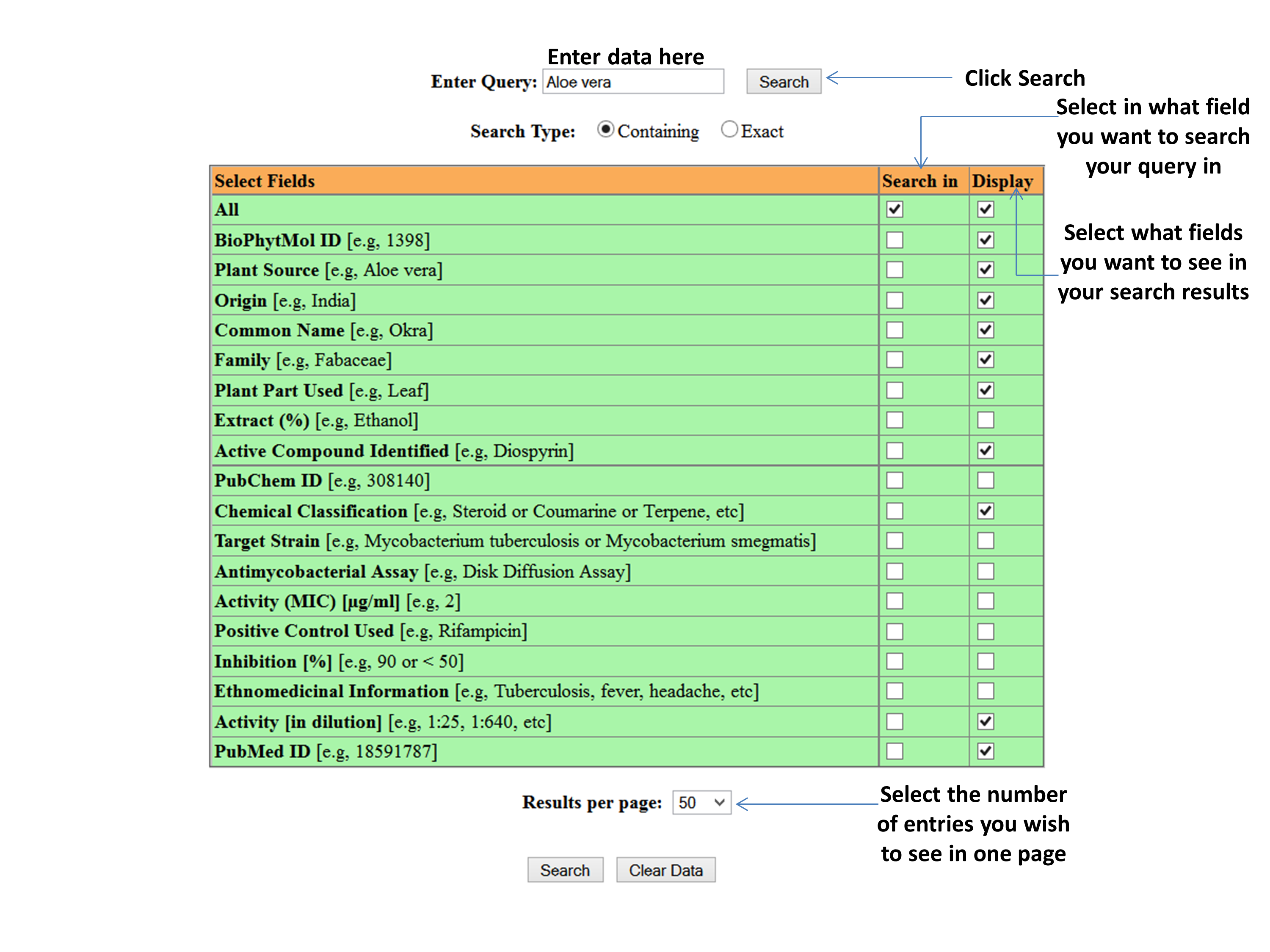Viewport: 1270px width, 952px height.
Task: Enable Display checkbox for Extract (%)
Action: [985, 420]
